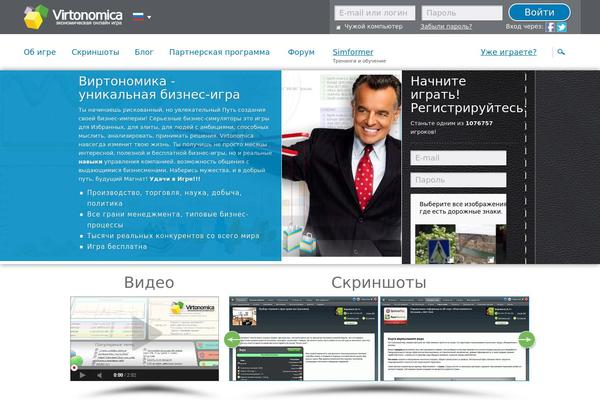This screenshot has height=400, width=600.
Task: Open the Скриншоты menu item
Action: (95, 52)
